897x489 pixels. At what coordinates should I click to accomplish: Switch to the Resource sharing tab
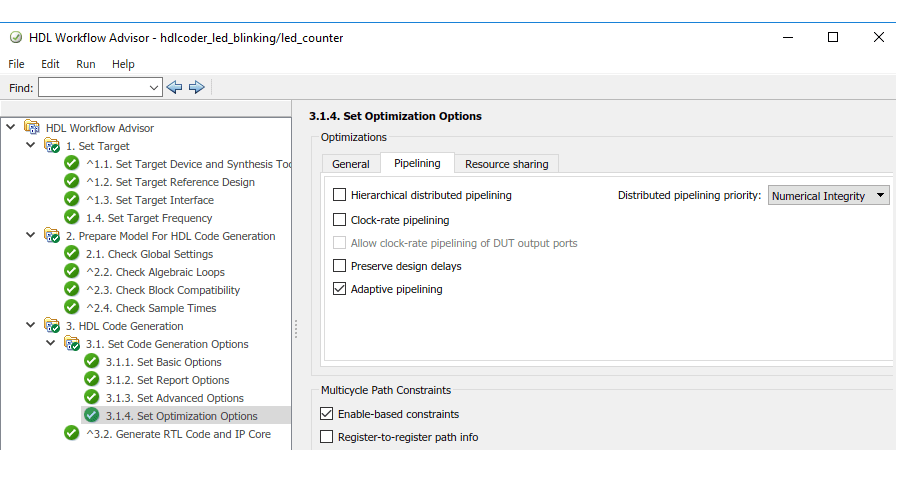pyautogui.click(x=506, y=164)
